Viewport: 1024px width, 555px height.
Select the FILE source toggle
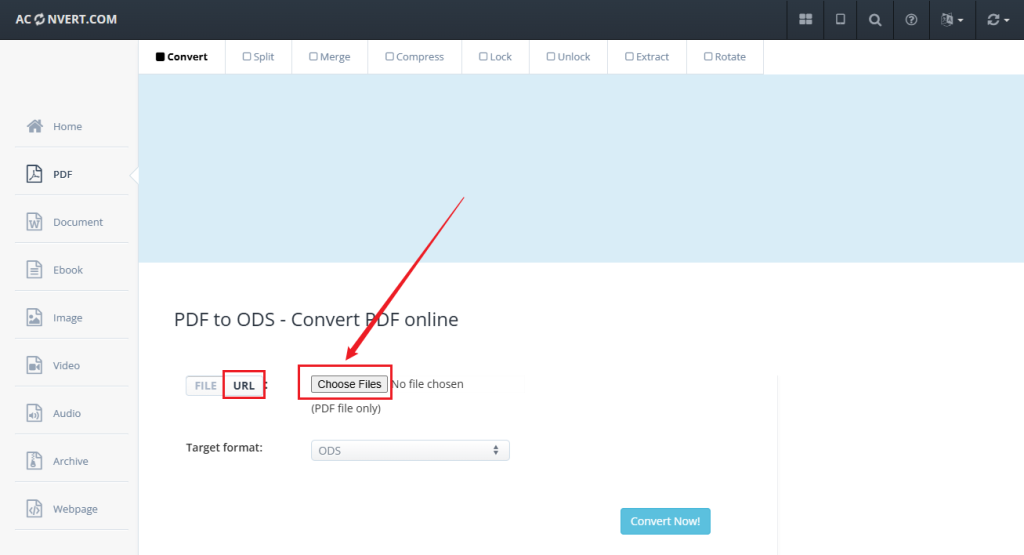click(x=205, y=386)
